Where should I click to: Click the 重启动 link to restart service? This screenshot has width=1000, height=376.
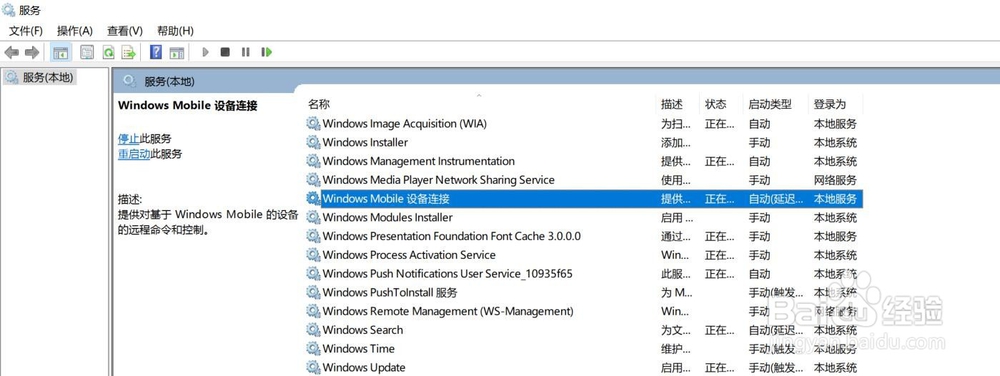tap(134, 154)
